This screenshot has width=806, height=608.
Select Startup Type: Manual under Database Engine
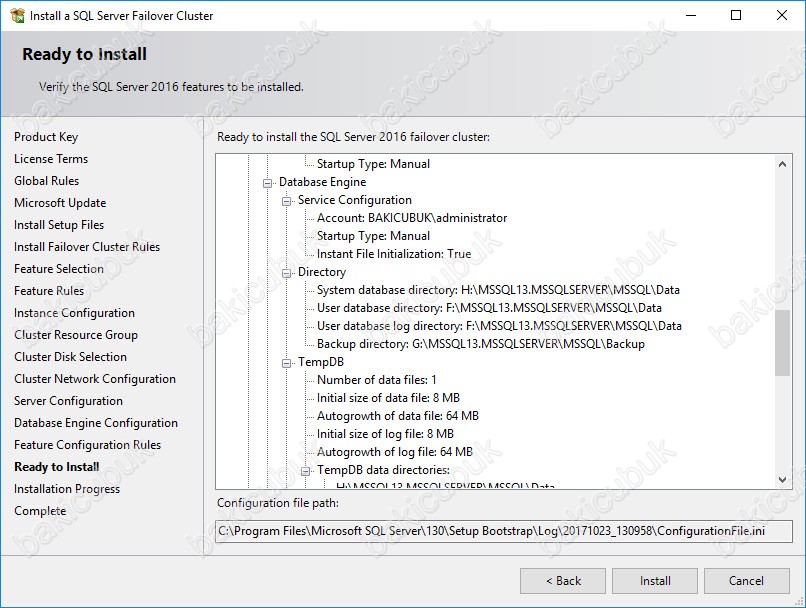pos(373,236)
